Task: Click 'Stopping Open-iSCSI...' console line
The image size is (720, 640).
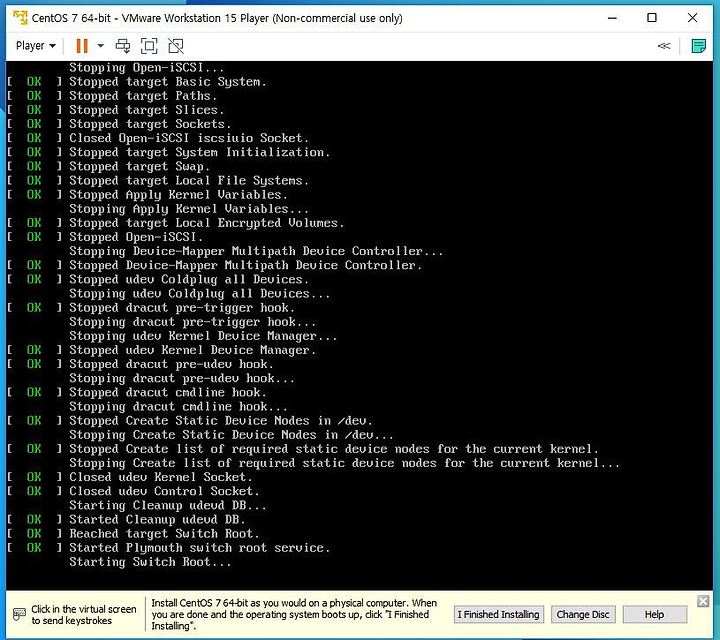Action: point(146,67)
